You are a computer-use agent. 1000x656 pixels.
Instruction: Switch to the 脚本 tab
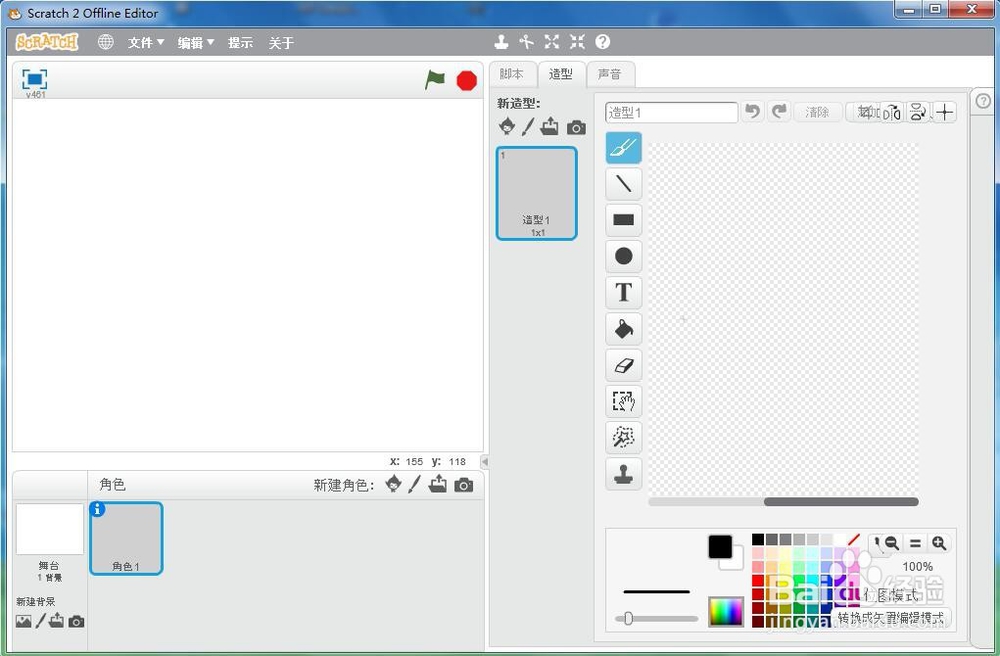pyautogui.click(x=511, y=74)
